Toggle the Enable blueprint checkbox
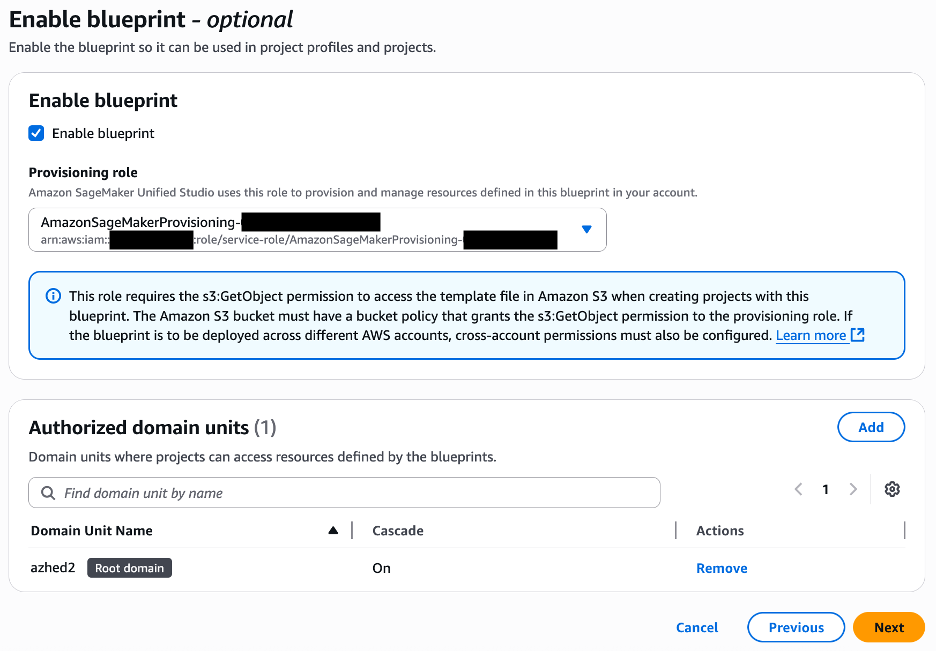 coord(37,133)
